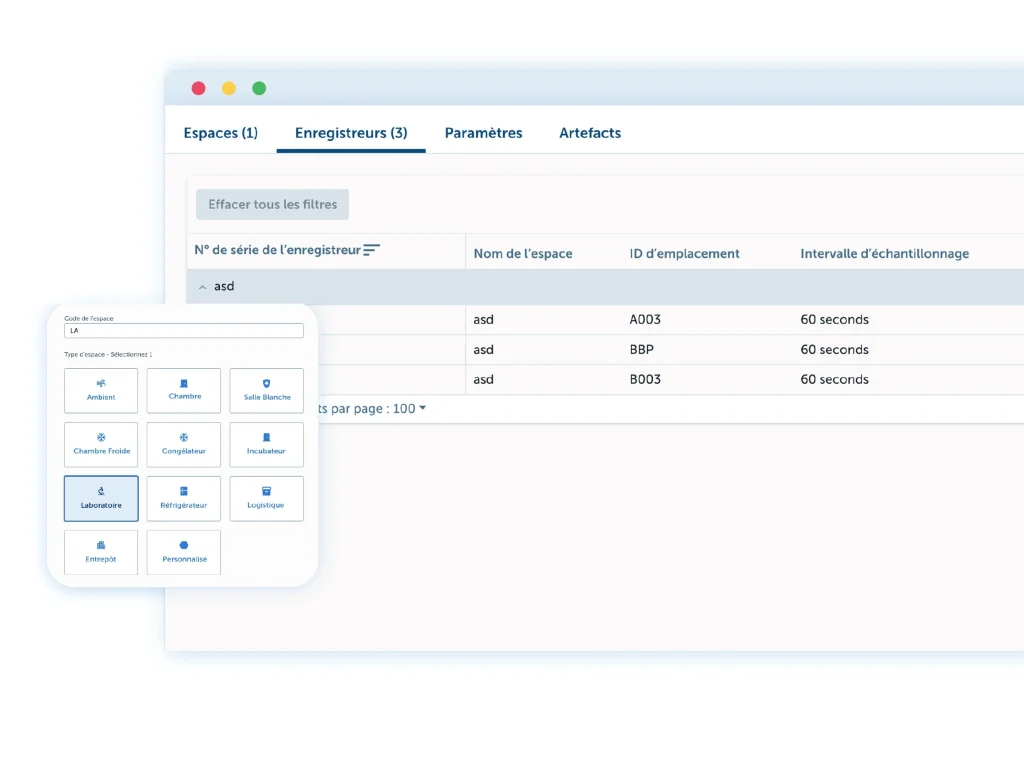
Task: Choose the Logistique box tile
Action: coord(266,498)
